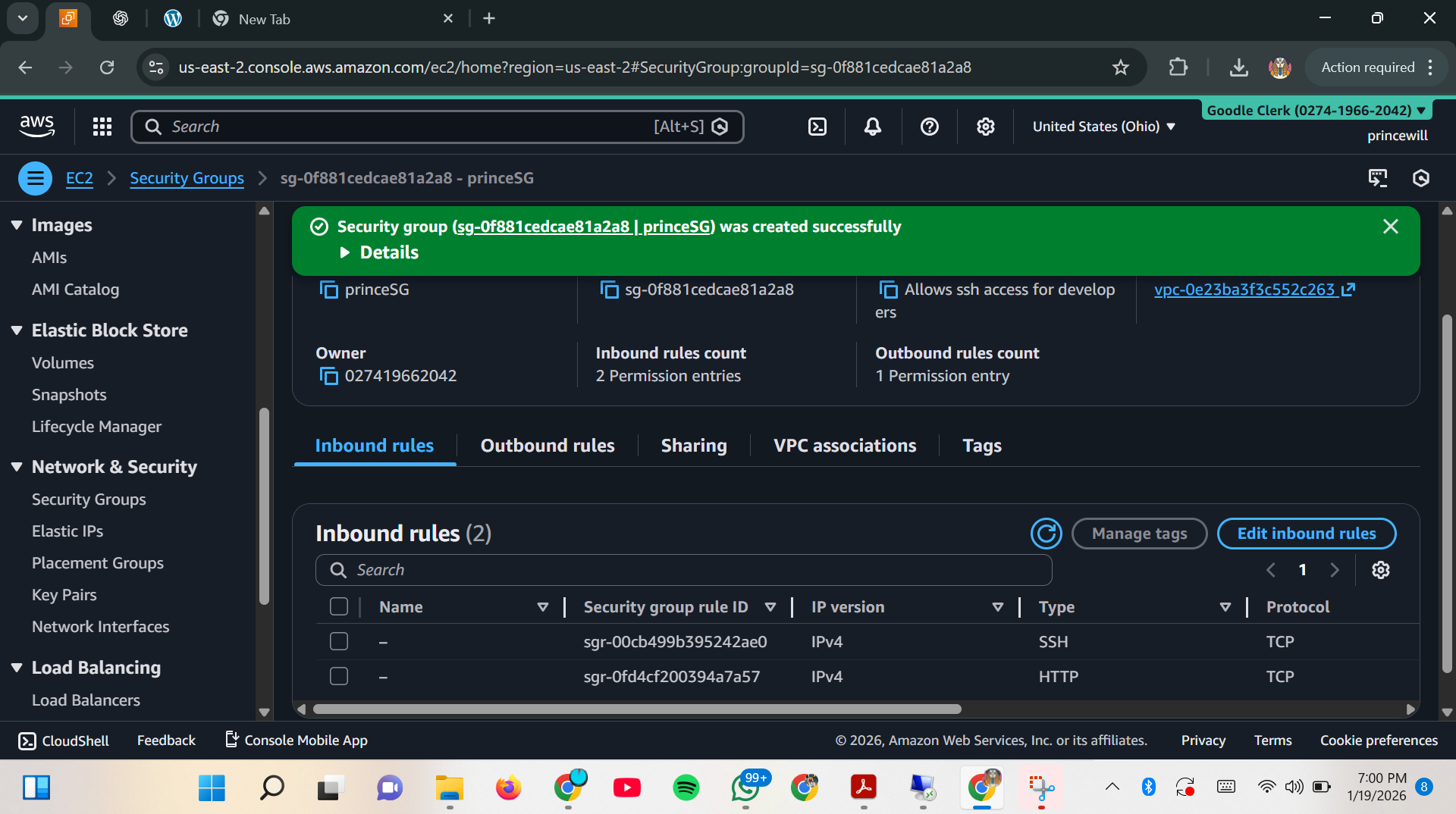Collapse the Images sidebar section
This screenshot has width=1456, height=814.
coord(17,225)
